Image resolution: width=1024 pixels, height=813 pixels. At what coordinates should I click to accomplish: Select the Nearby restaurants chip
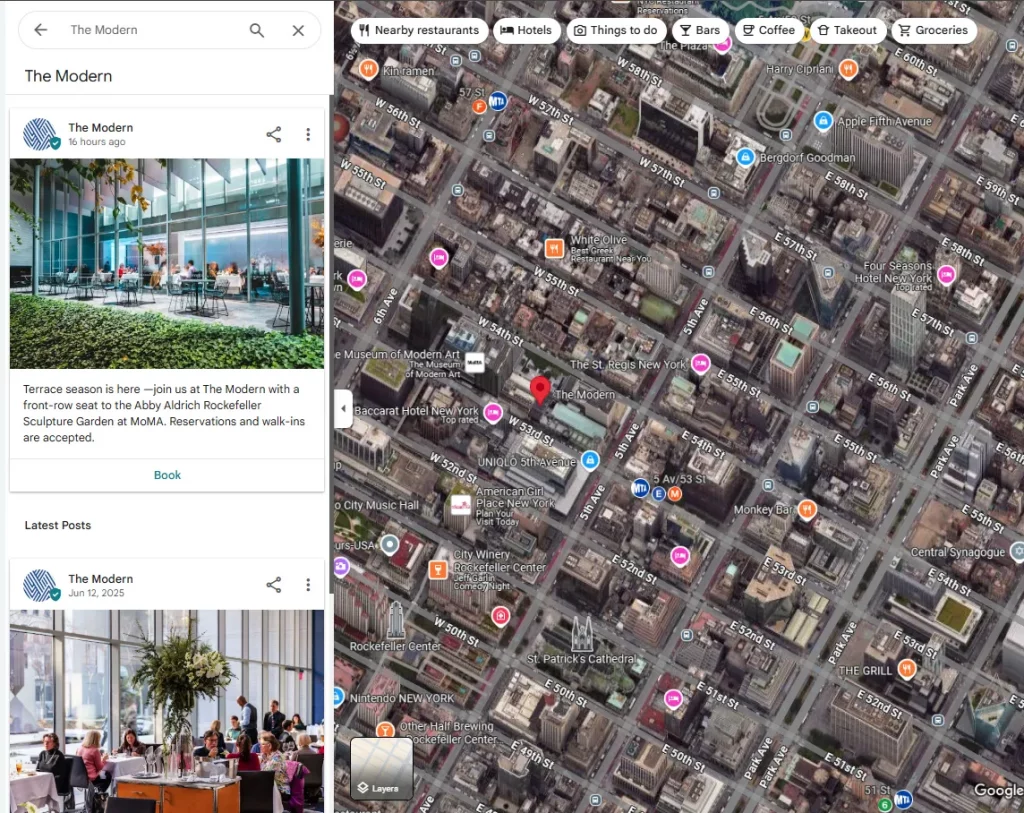[x=419, y=30]
